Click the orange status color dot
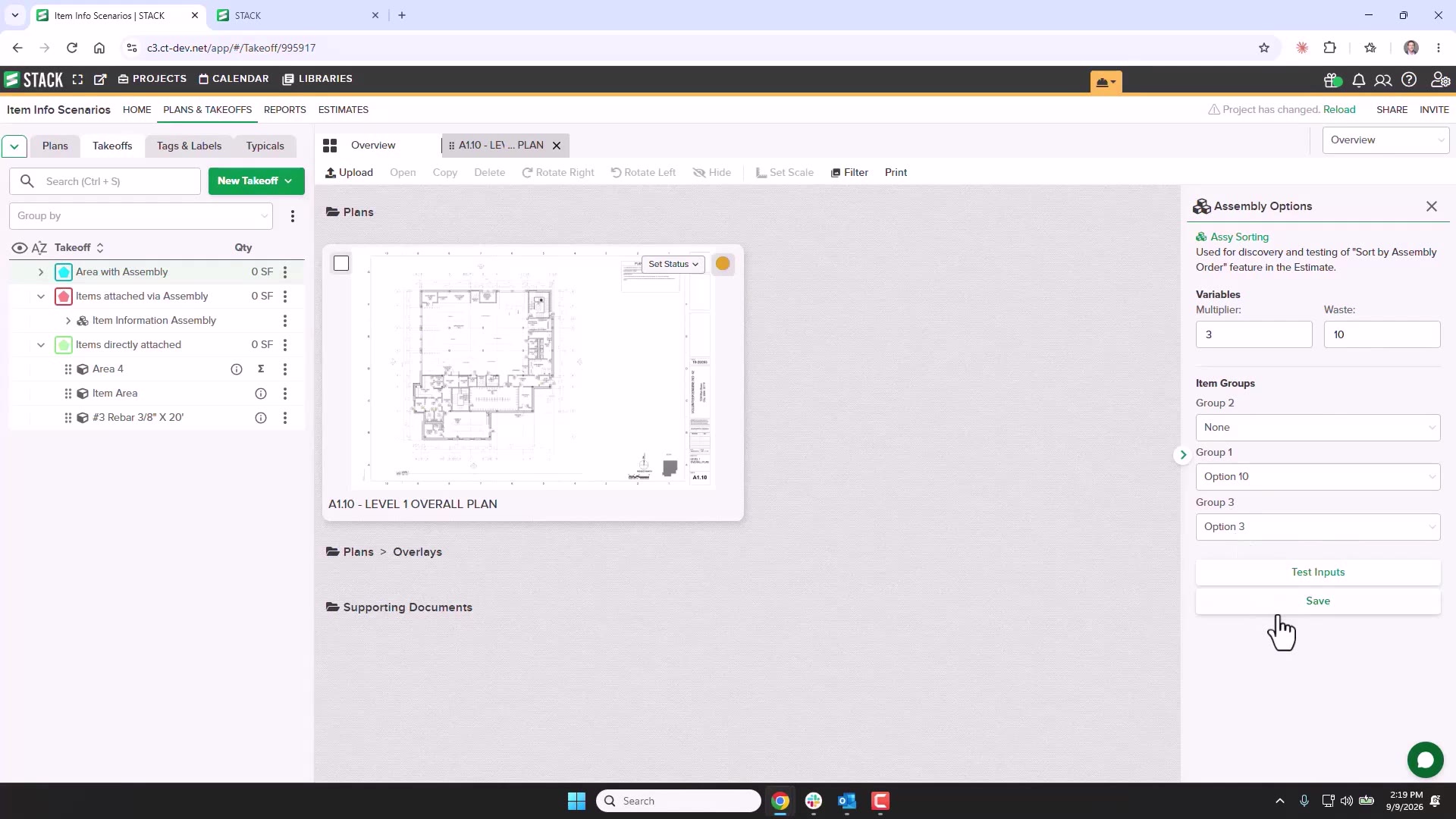Viewport: 1456px width, 819px height. pos(723,264)
